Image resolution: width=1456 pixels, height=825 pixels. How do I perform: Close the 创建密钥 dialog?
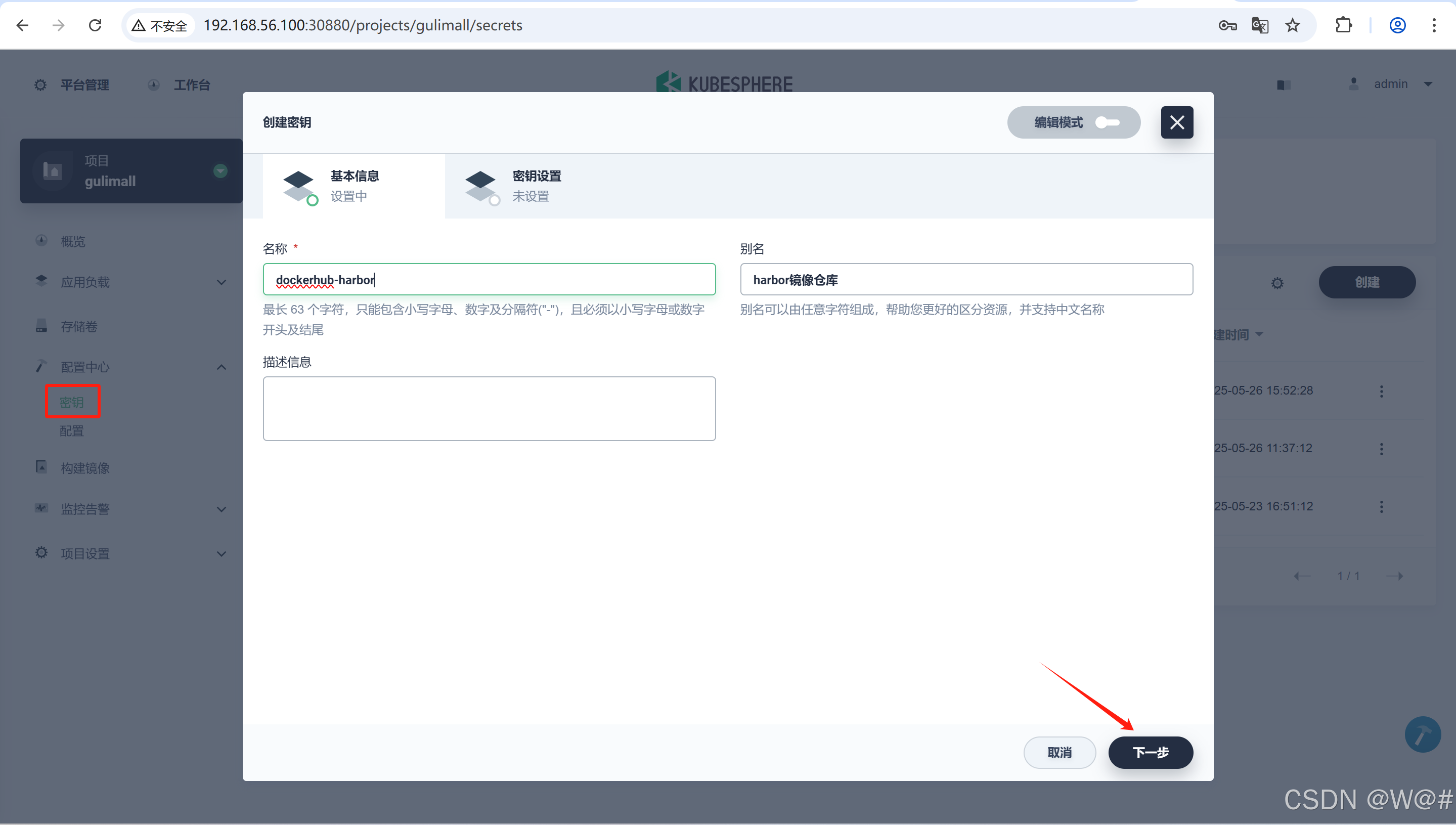(x=1177, y=122)
